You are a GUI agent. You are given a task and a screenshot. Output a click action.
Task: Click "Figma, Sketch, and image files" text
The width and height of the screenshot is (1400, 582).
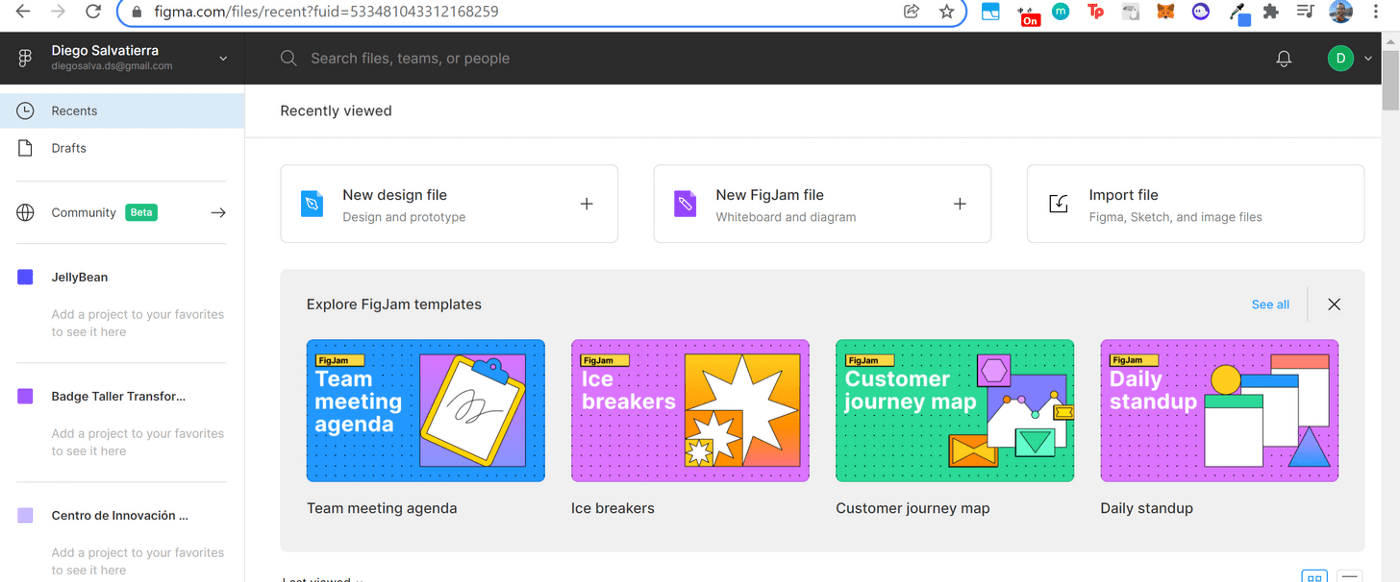pos(1176,217)
